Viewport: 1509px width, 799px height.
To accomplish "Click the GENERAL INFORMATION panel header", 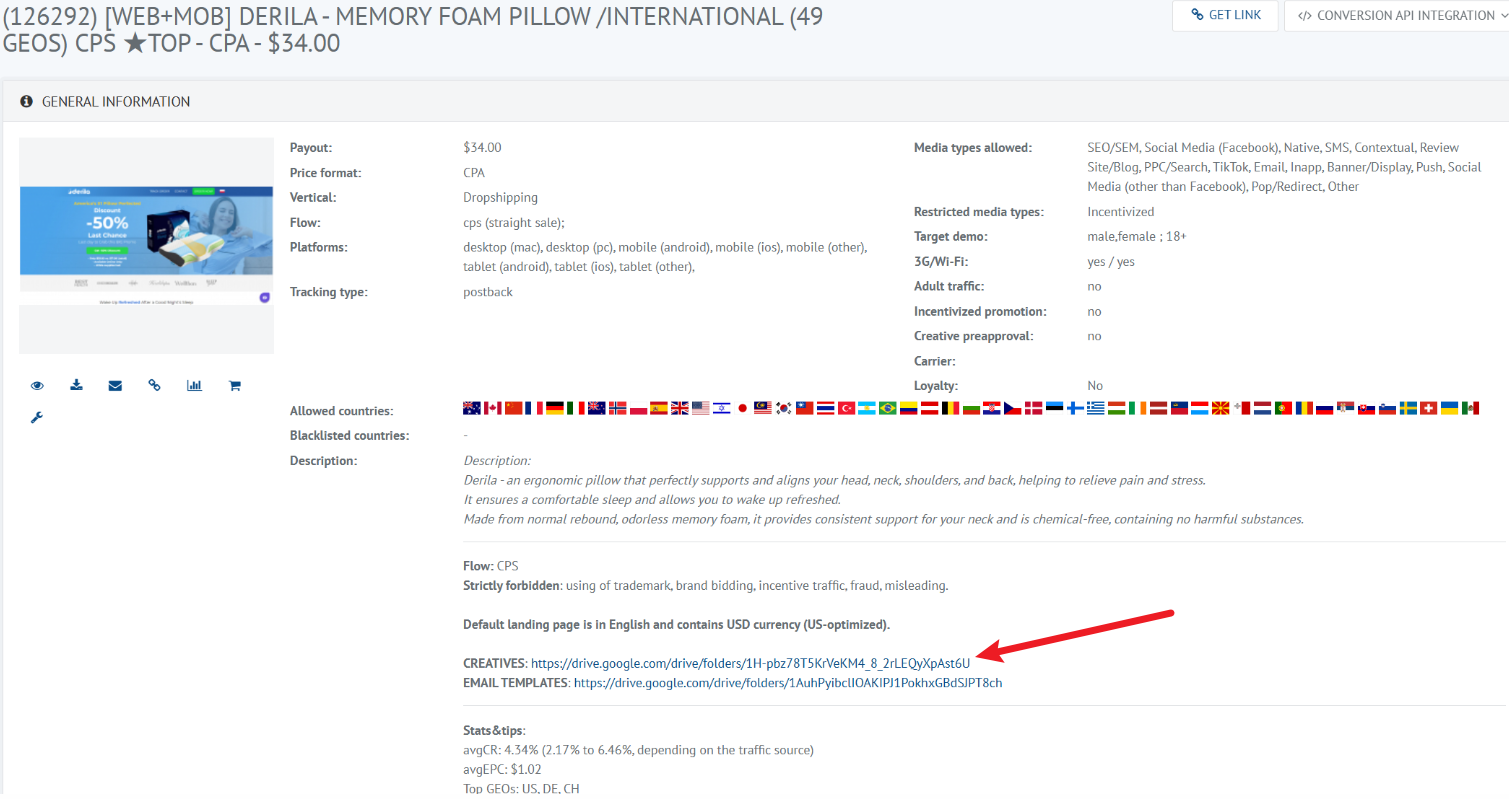I will pyautogui.click(x=116, y=102).
